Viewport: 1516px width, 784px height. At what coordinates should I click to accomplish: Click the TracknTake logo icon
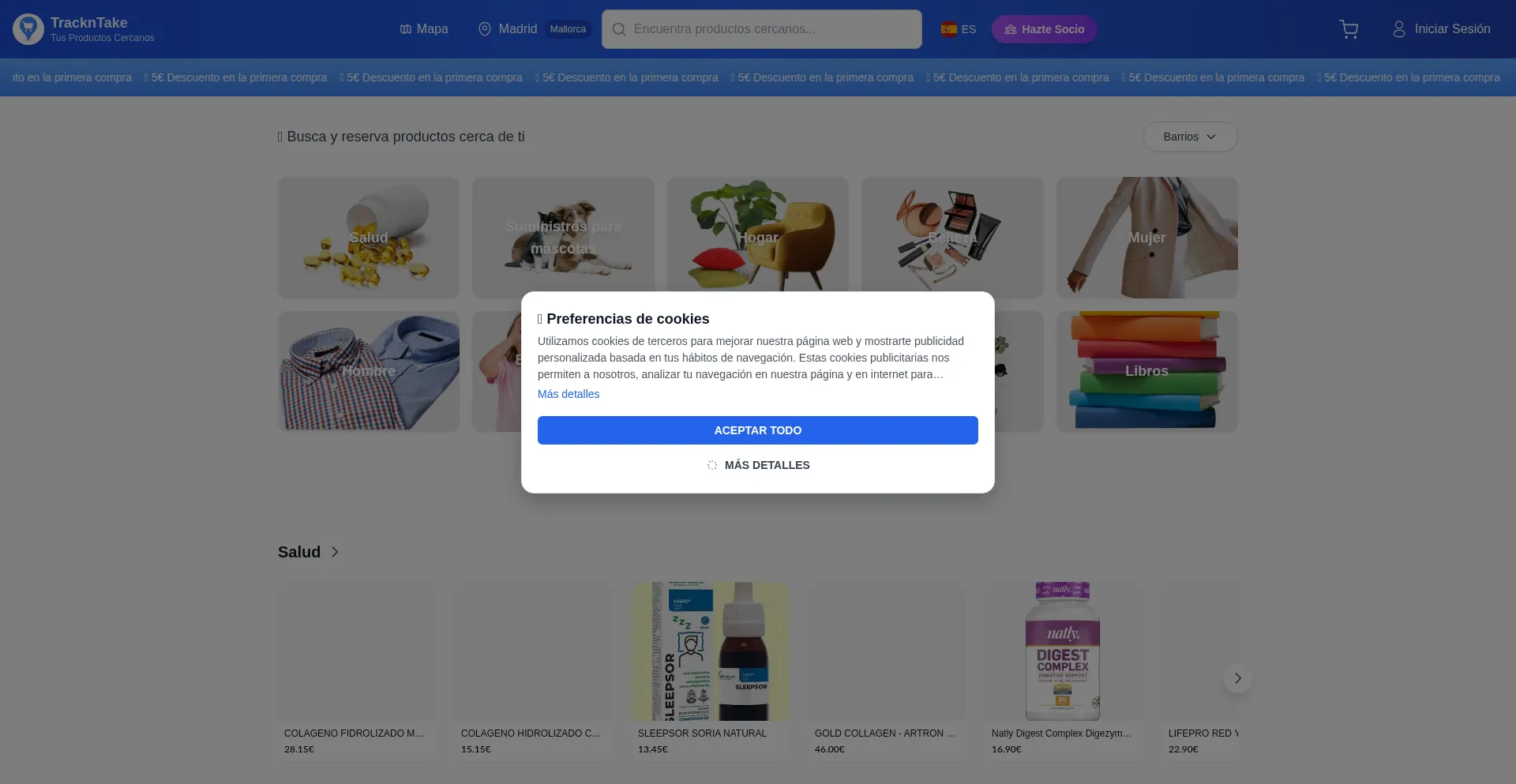(x=28, y=29)
